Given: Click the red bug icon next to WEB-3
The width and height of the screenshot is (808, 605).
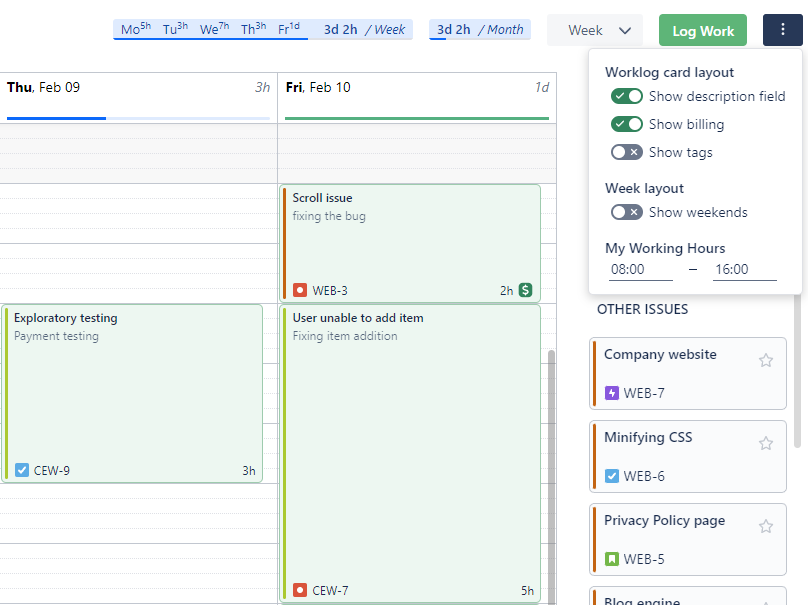Looking at the screenshot, I should tap(300, 290).
